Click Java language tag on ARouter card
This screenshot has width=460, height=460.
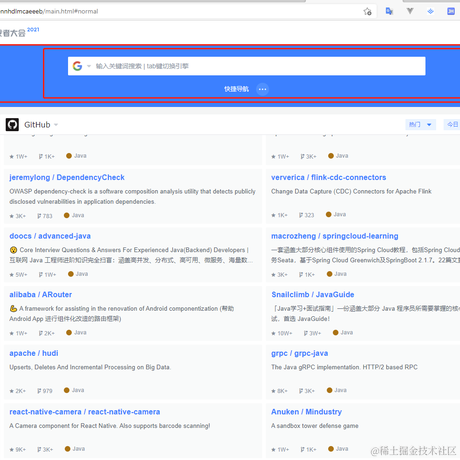coord(76,333)
